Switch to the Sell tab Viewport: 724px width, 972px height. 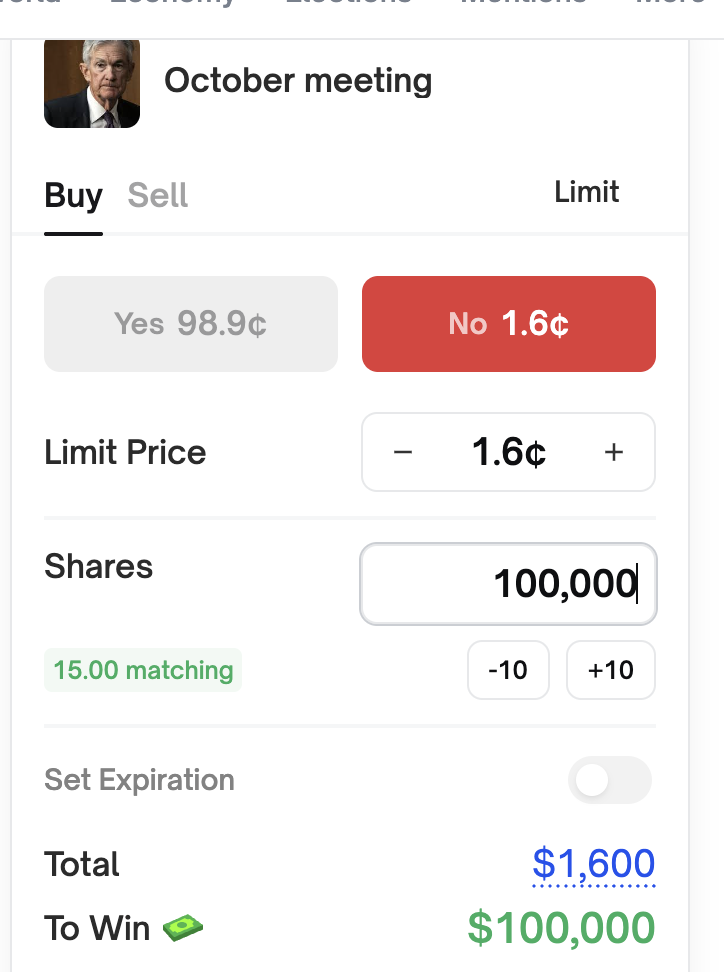[158, 196]
